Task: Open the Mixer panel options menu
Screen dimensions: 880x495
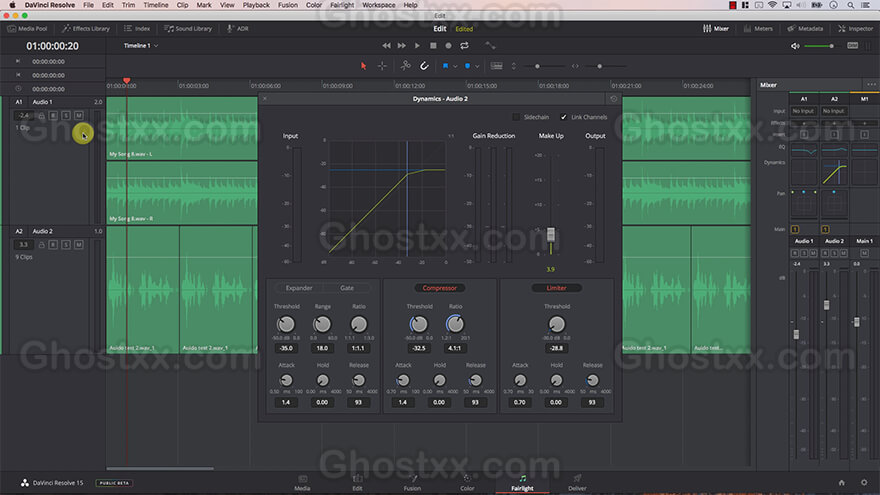Action: tap(871, 85)
